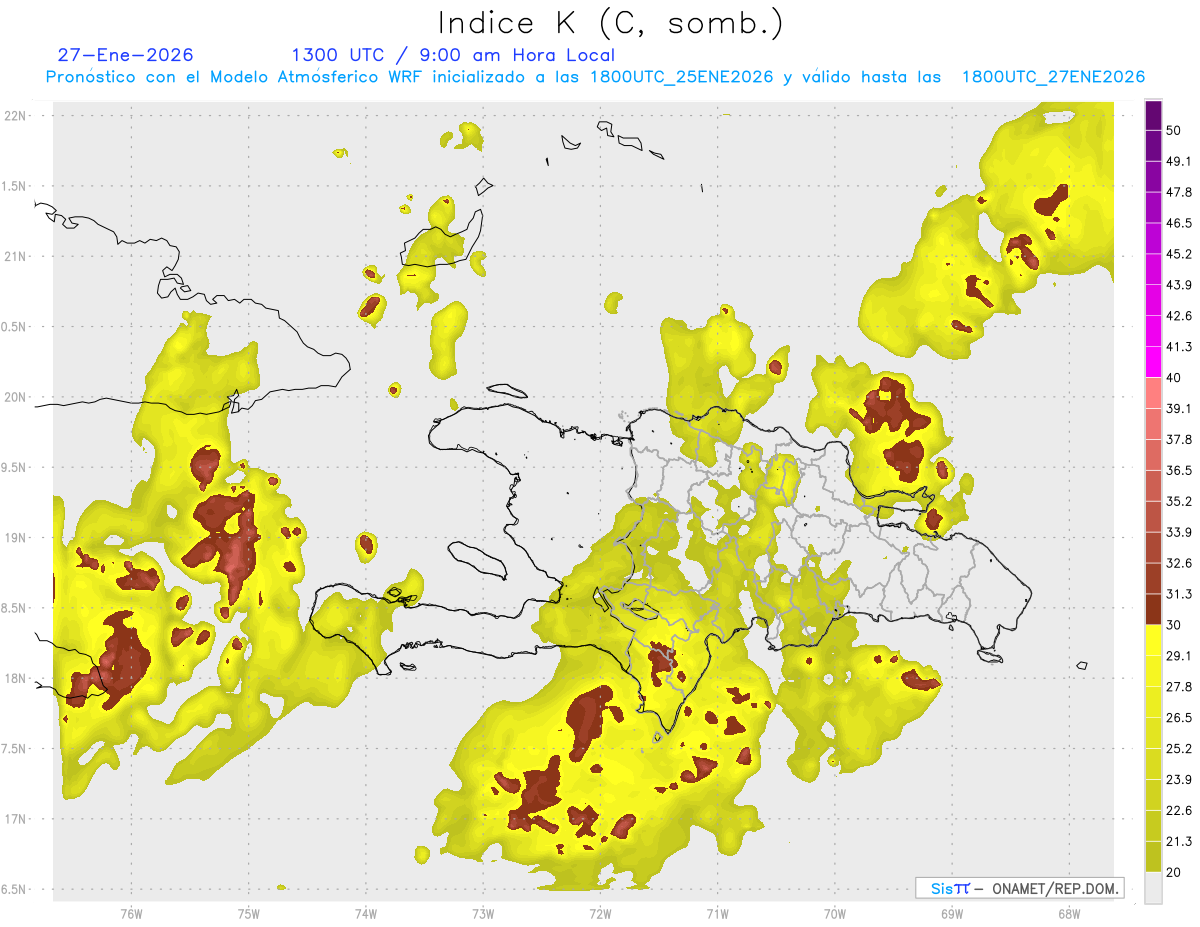Click the colorbar value label 23.9
The height and width of the screenshot is (927, 1200).
pos(1179,780)
